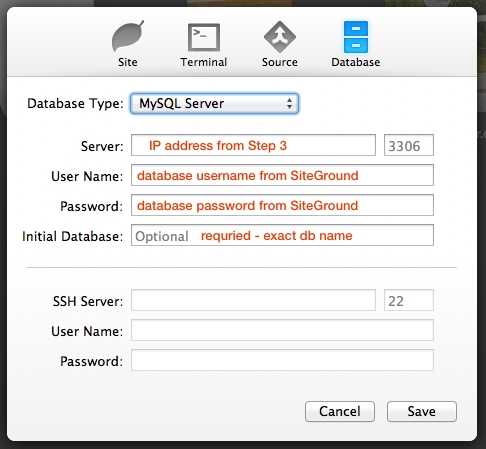Focus the Initial Database field
The image size is (486, 449).
[282, 235]
